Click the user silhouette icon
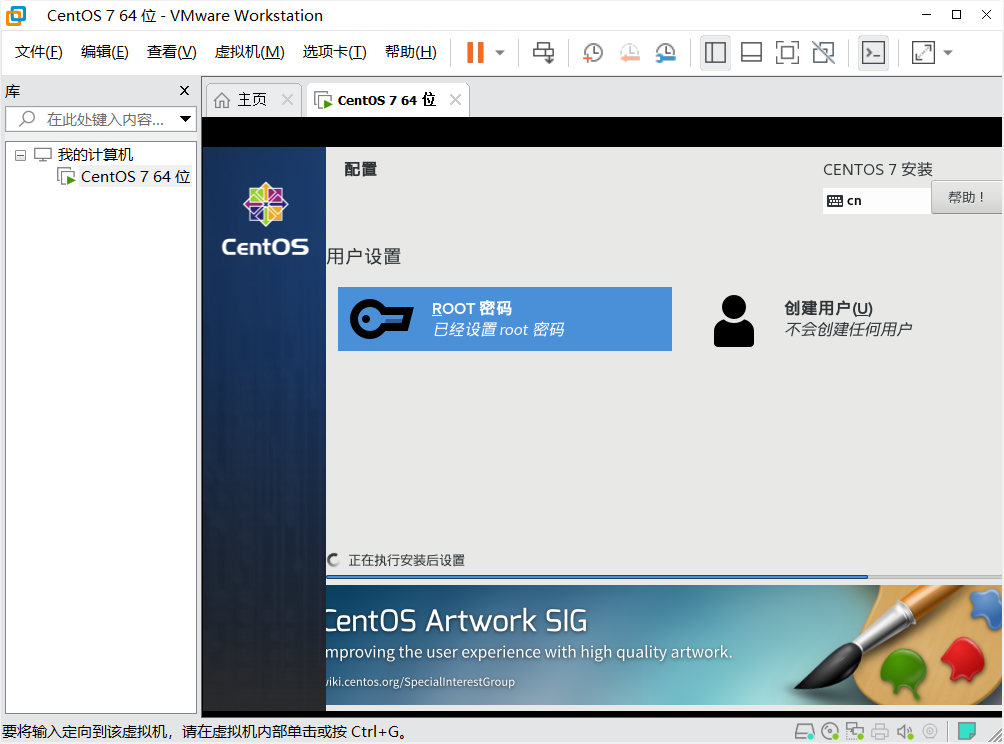1004x744 pixels. click(x=734, y=321)
